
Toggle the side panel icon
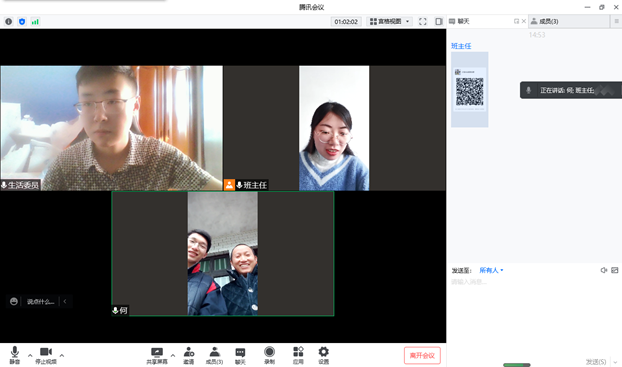tap(438, 21)
